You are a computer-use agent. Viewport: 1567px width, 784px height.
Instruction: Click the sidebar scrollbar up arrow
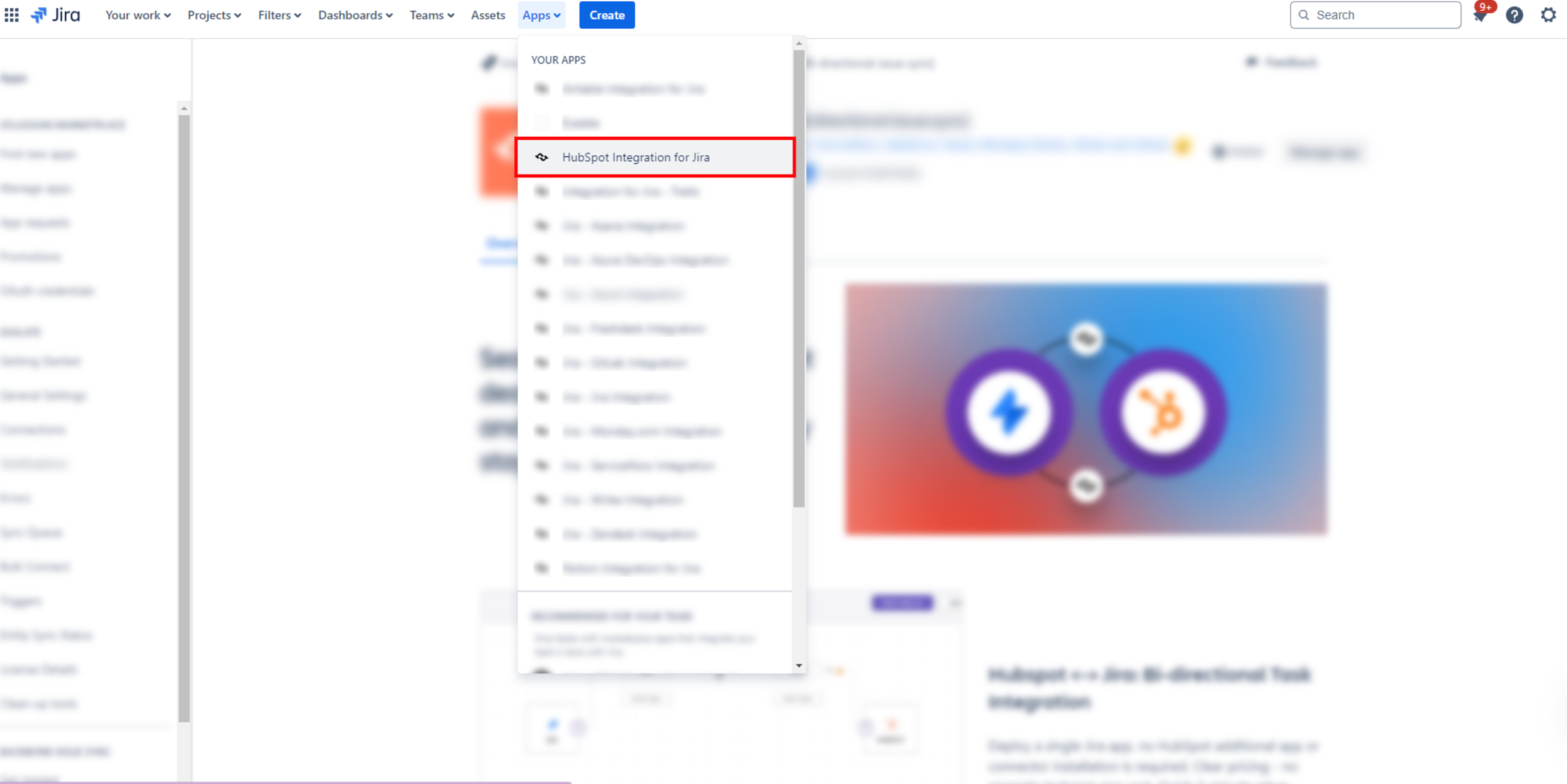[x=183, y=108]
